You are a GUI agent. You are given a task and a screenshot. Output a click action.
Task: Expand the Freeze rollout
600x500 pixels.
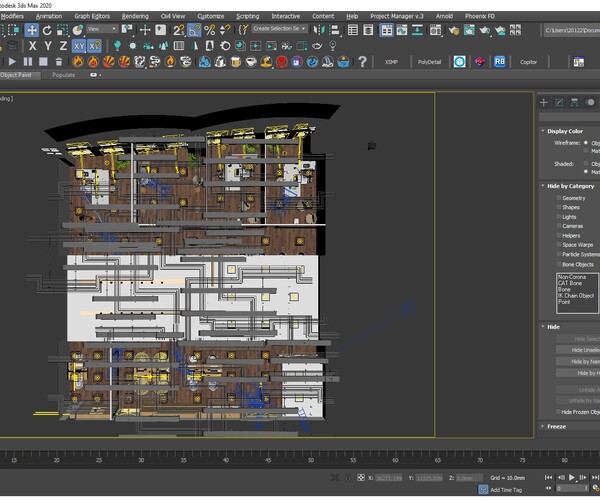[x=556, y=426]
